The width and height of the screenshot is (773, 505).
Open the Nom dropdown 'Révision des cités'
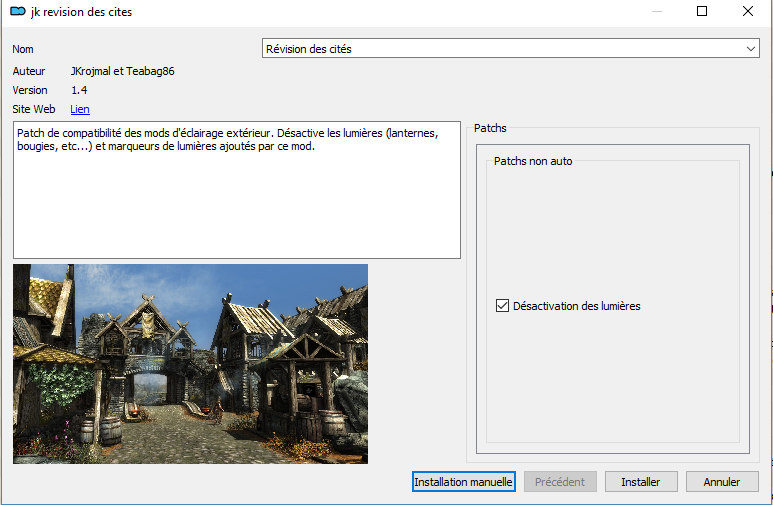(510, 49)
